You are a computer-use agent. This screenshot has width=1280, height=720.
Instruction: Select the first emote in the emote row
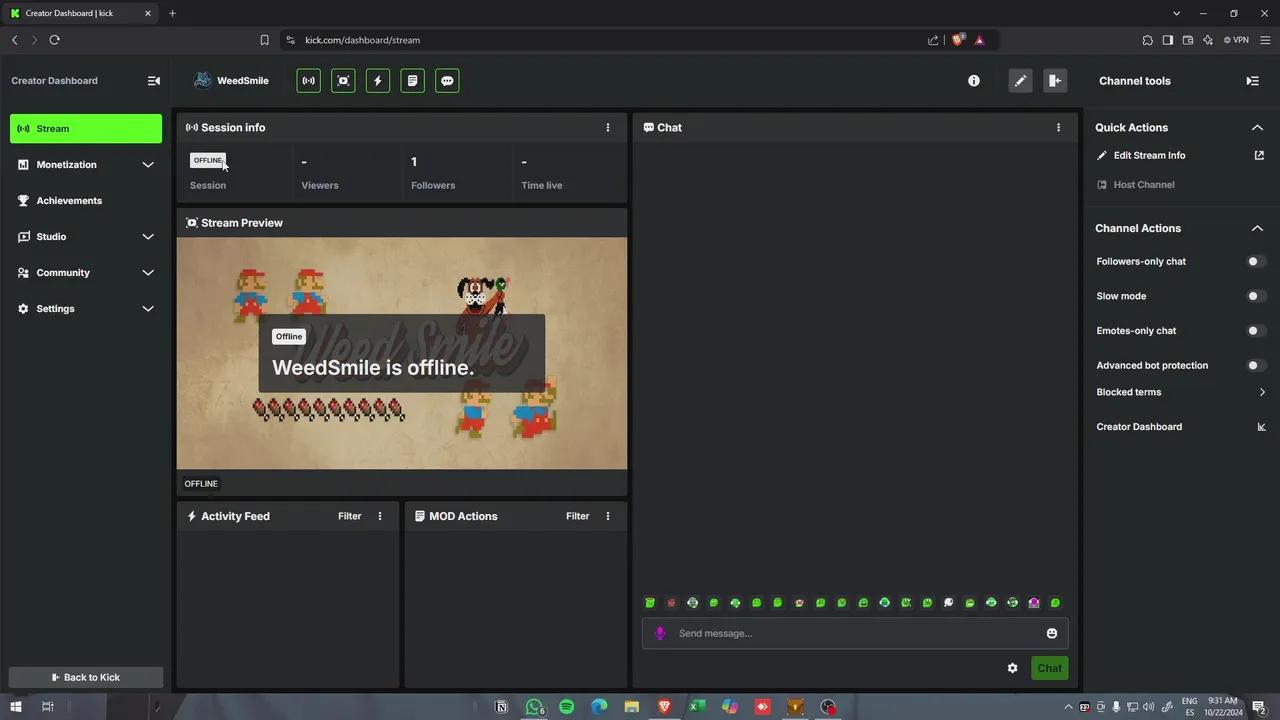click(650, 603)
